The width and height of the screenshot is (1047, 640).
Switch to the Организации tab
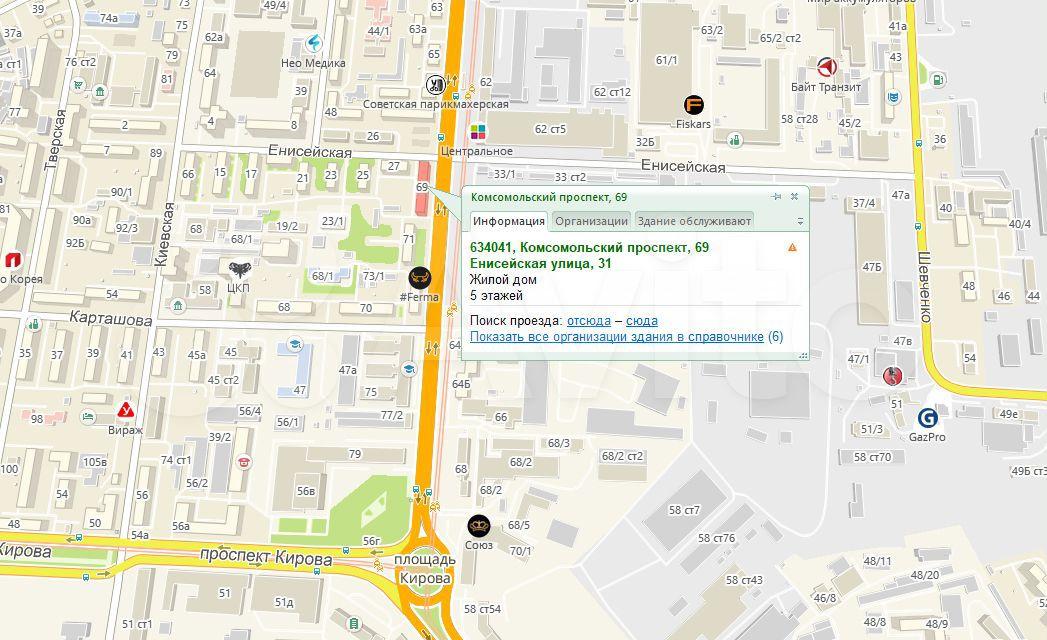click(591, 221)
